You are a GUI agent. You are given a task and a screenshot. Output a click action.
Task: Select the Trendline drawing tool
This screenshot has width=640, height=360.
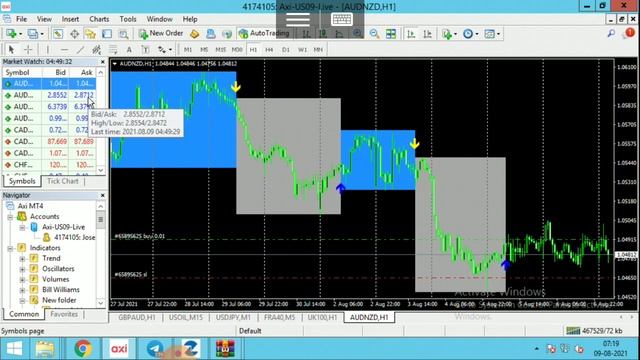(80, 49)
